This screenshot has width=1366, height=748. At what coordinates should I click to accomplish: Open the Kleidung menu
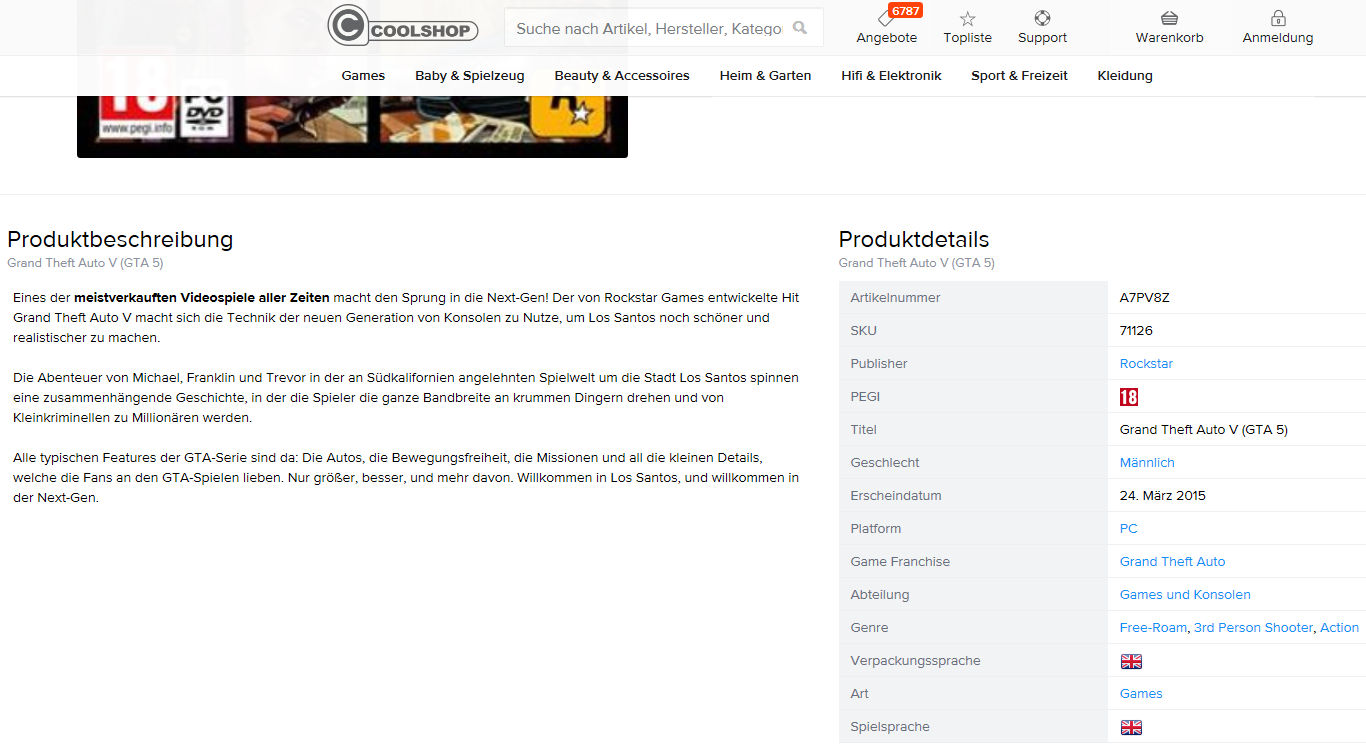click(x=1125, y=76)
